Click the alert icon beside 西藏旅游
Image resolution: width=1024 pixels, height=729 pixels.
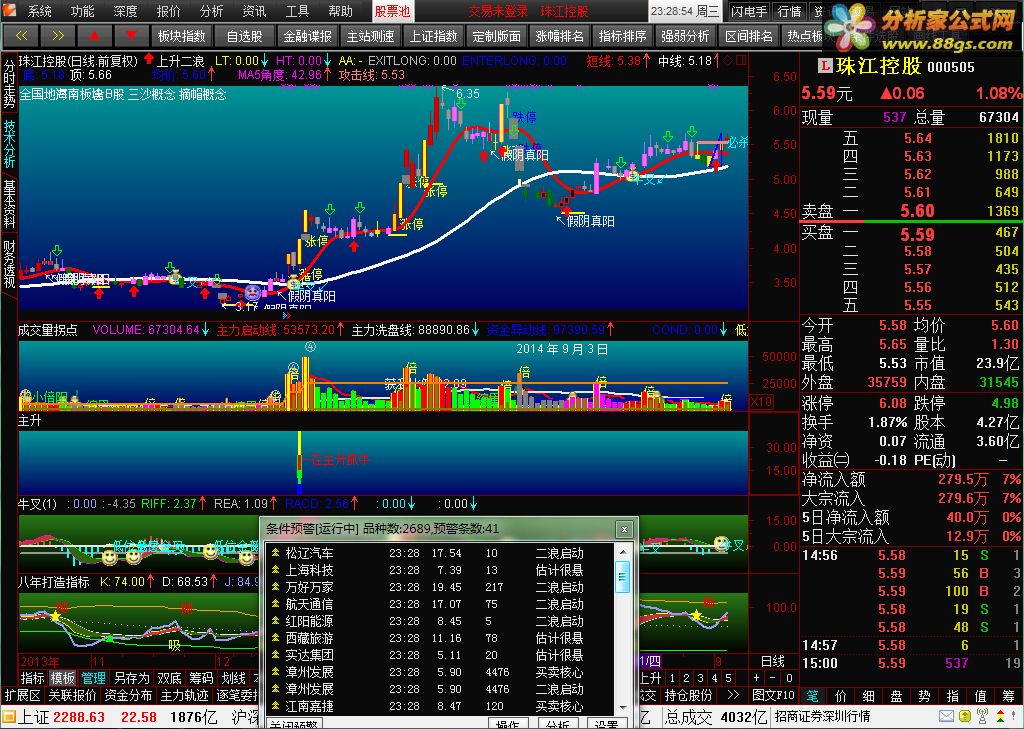[276, 638]
